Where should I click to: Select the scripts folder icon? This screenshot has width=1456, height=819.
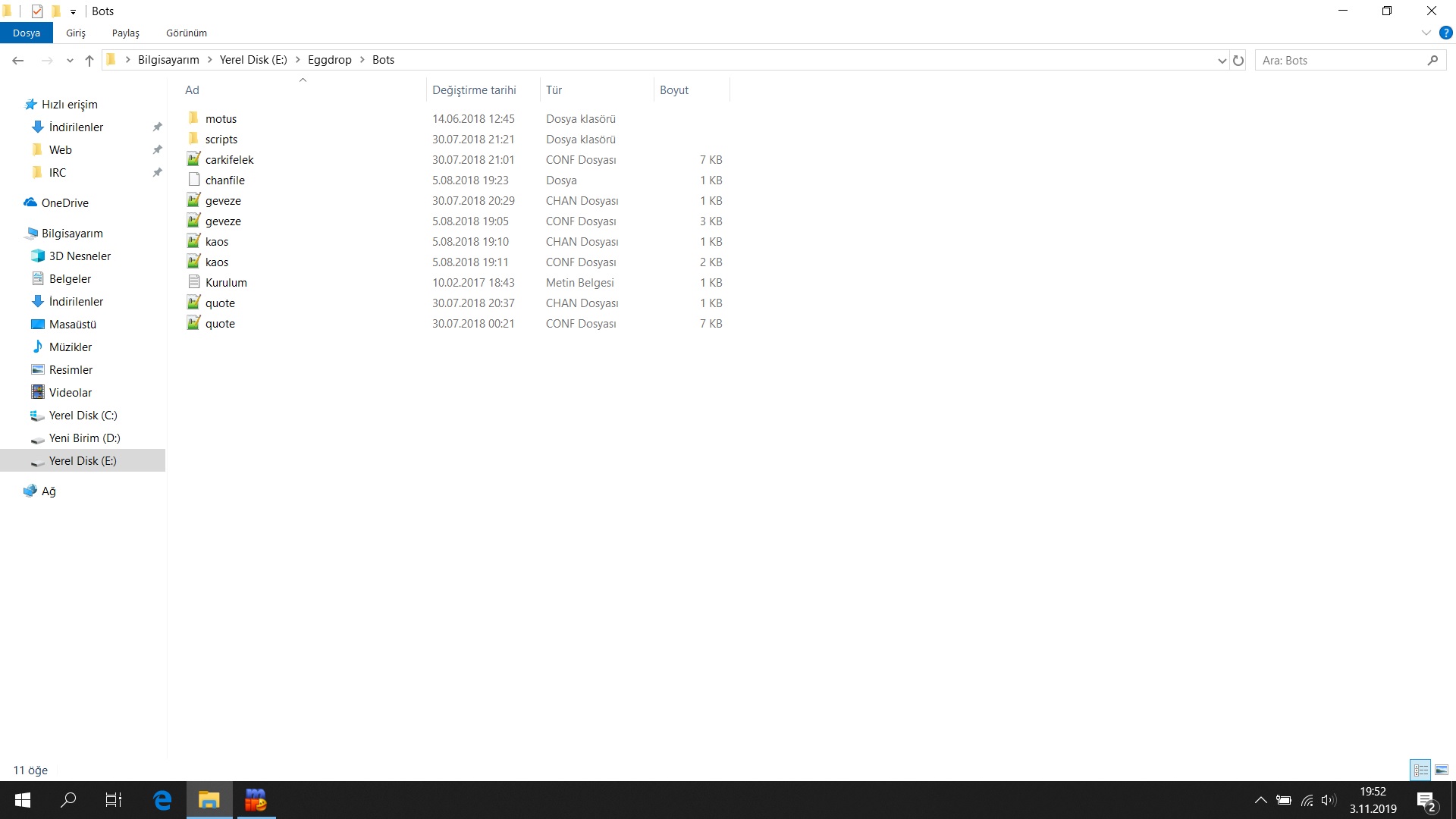[193, 139]
